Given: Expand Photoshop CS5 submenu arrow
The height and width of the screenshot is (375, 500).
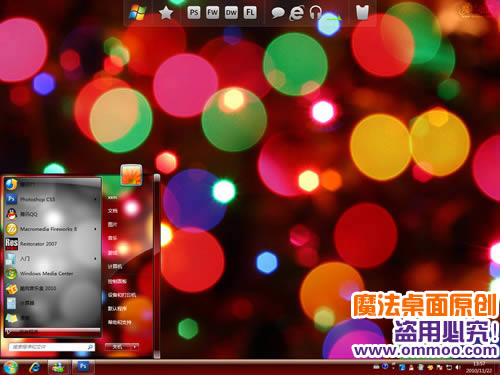Looking at the screenshot, I should point(95,199).
